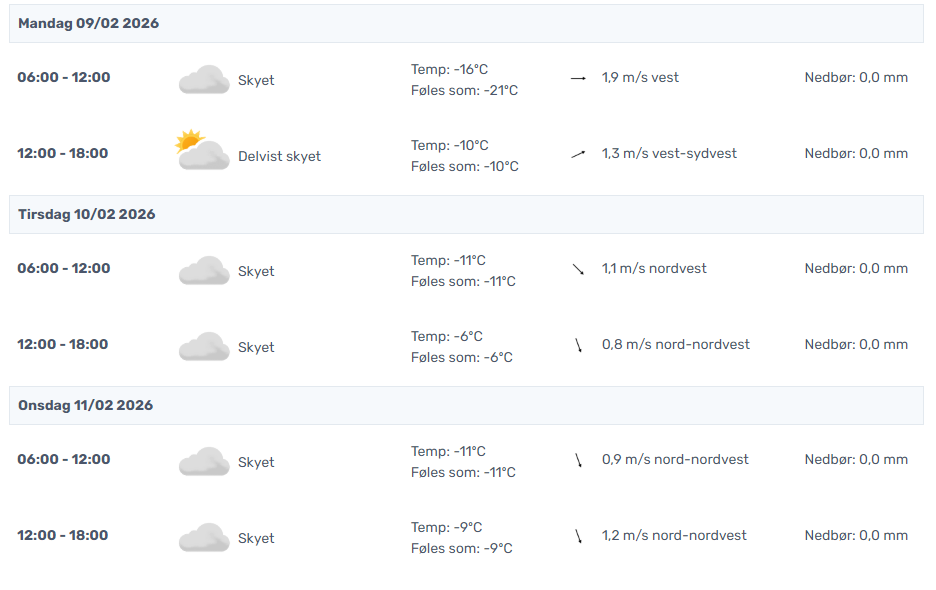Click the wind arrow beside 1,1 m/s nordvest
Image resolution: width=936 pixels, height=590 pixels.
pyautogui.click(x=578, y=269)
